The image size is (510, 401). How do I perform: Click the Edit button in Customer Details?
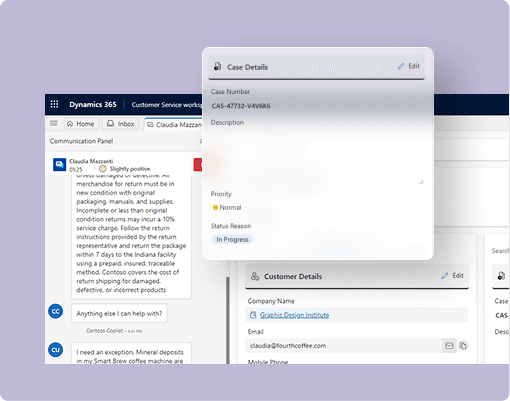453,276
